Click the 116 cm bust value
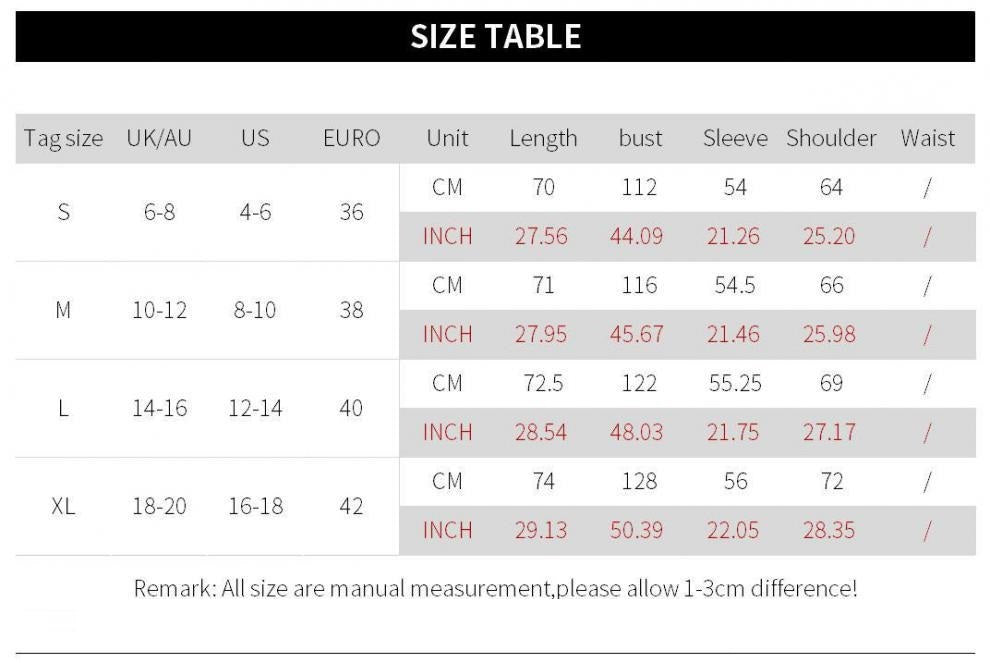Viewport: 990px width, 663px height. pos(639,285)
